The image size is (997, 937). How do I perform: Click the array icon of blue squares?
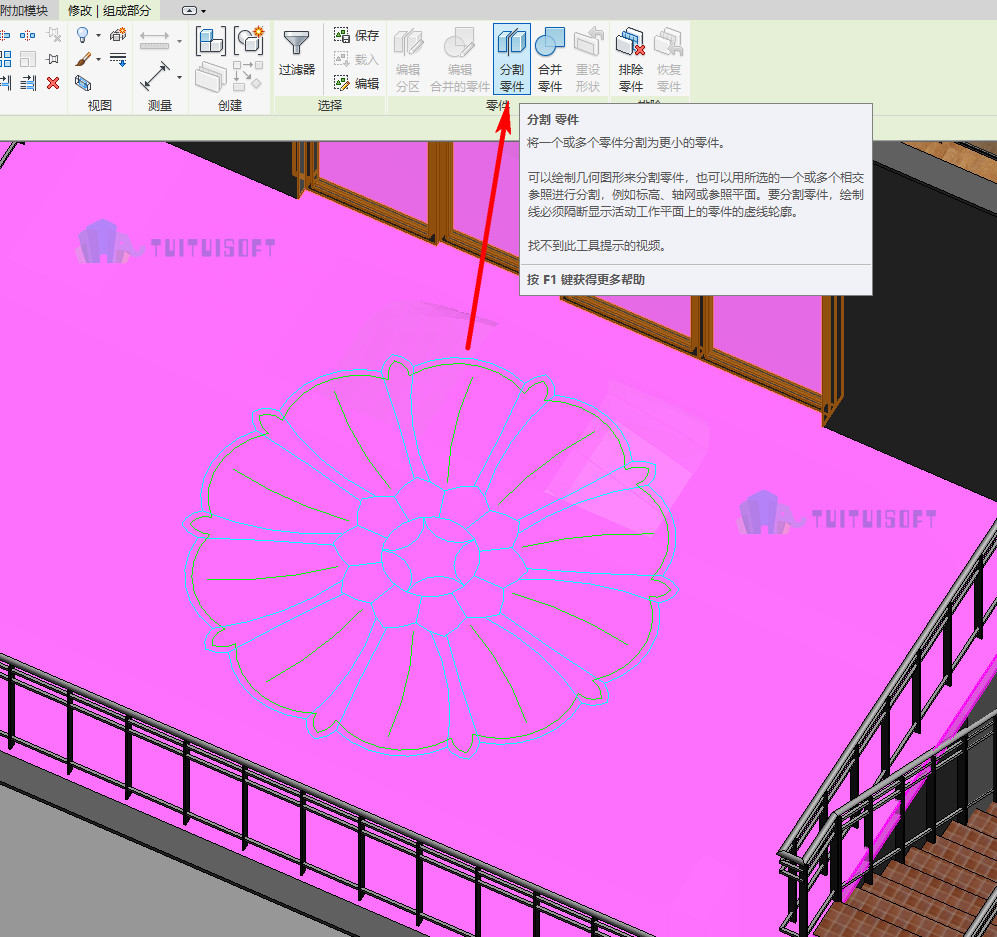tap(6, 59)
